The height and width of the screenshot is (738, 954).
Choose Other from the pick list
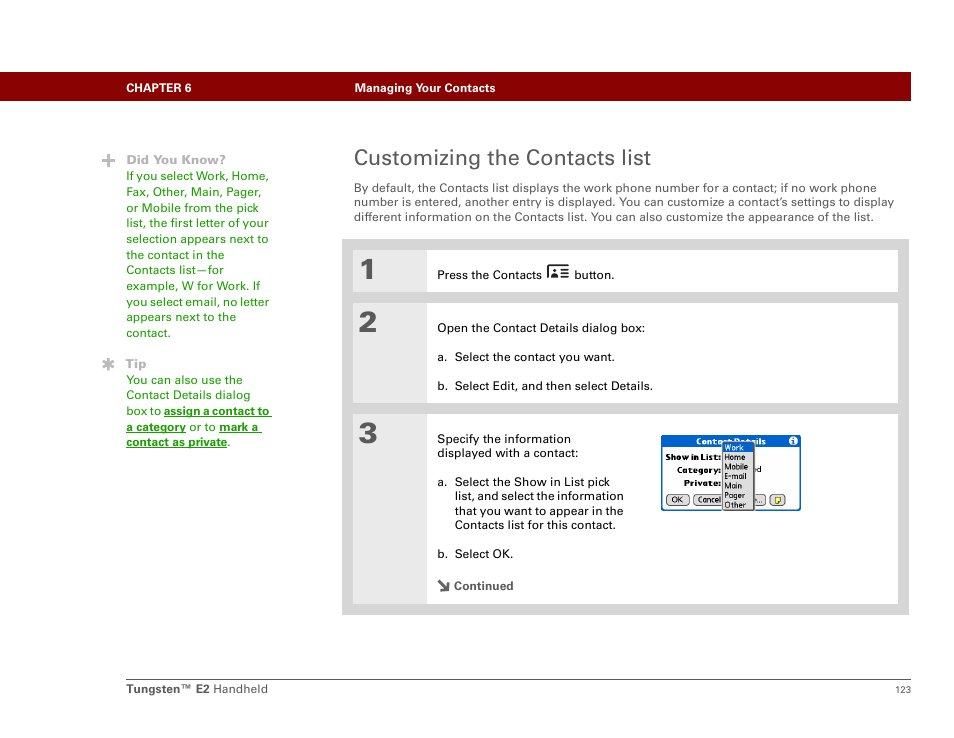click(x=738, y=505)
